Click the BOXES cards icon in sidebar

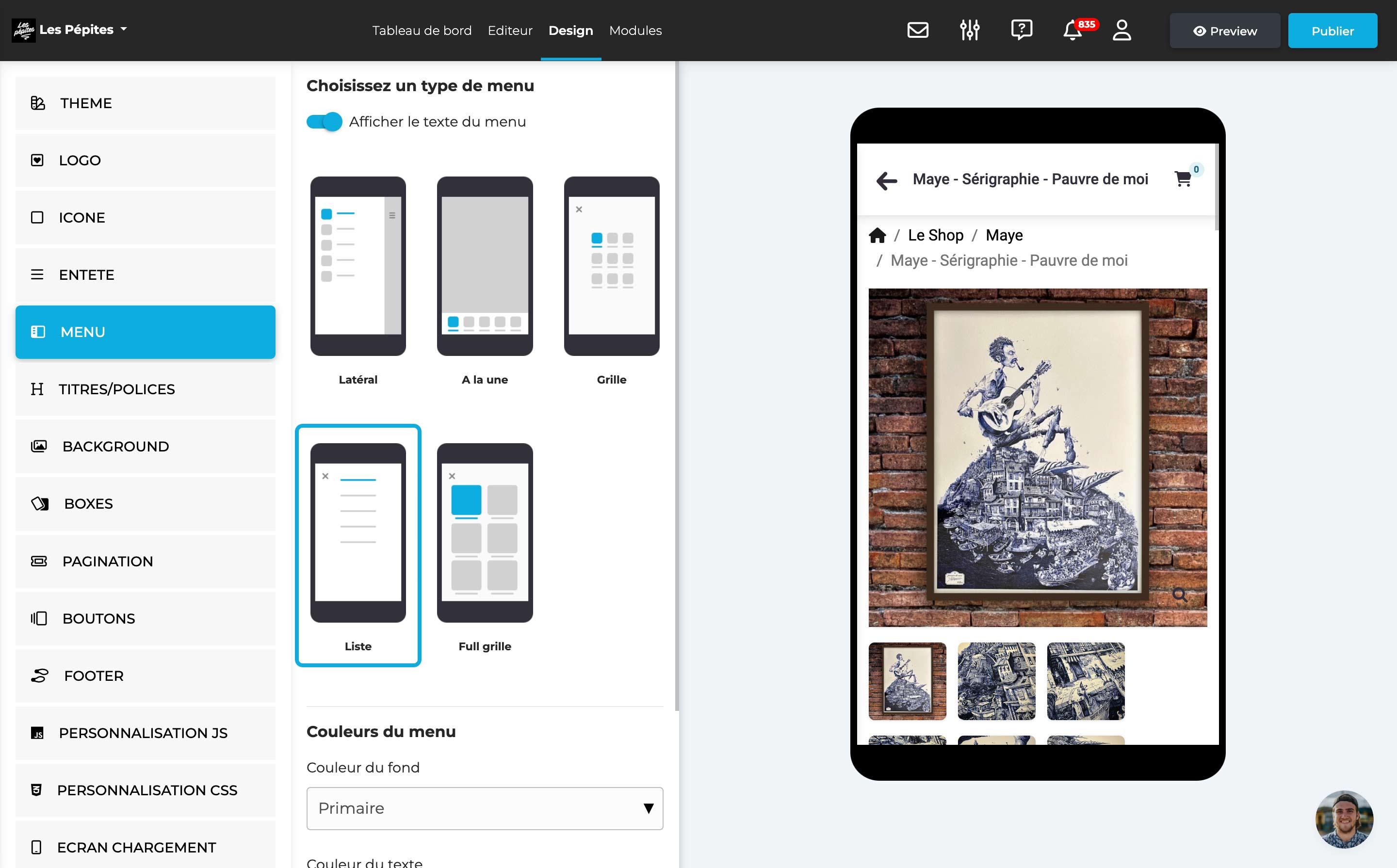40,503
